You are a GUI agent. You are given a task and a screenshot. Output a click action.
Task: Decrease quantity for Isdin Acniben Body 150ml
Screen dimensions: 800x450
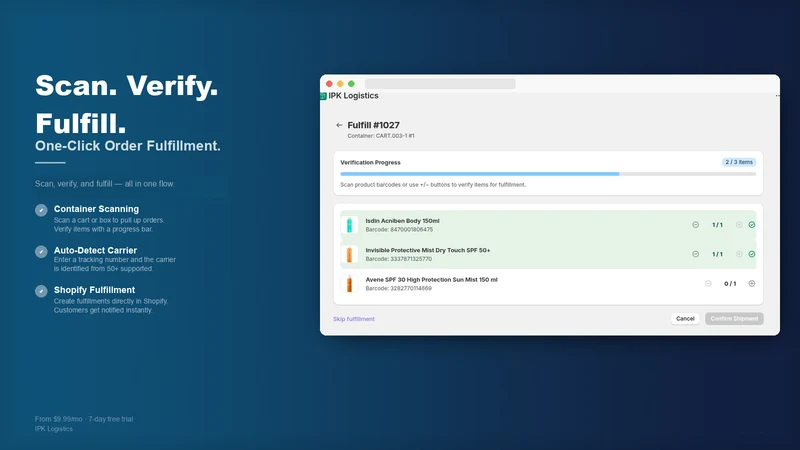point(695,224)
